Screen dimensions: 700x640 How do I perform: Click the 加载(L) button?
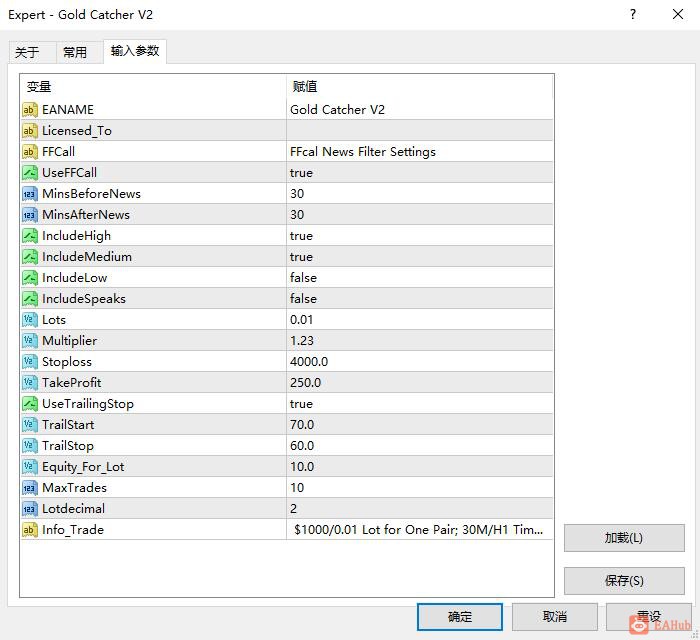click(624, 538)
